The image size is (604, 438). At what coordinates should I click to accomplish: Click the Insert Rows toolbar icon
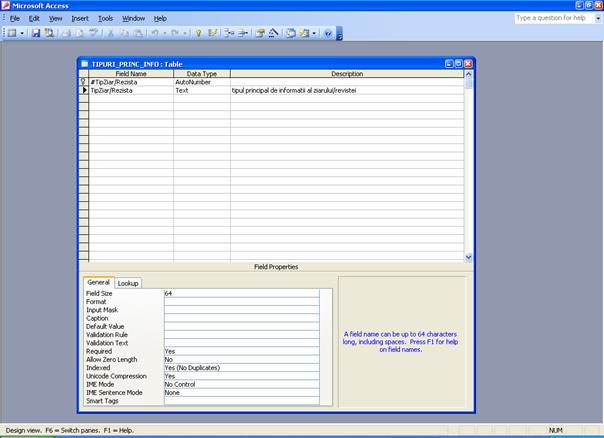coord(229,33)
